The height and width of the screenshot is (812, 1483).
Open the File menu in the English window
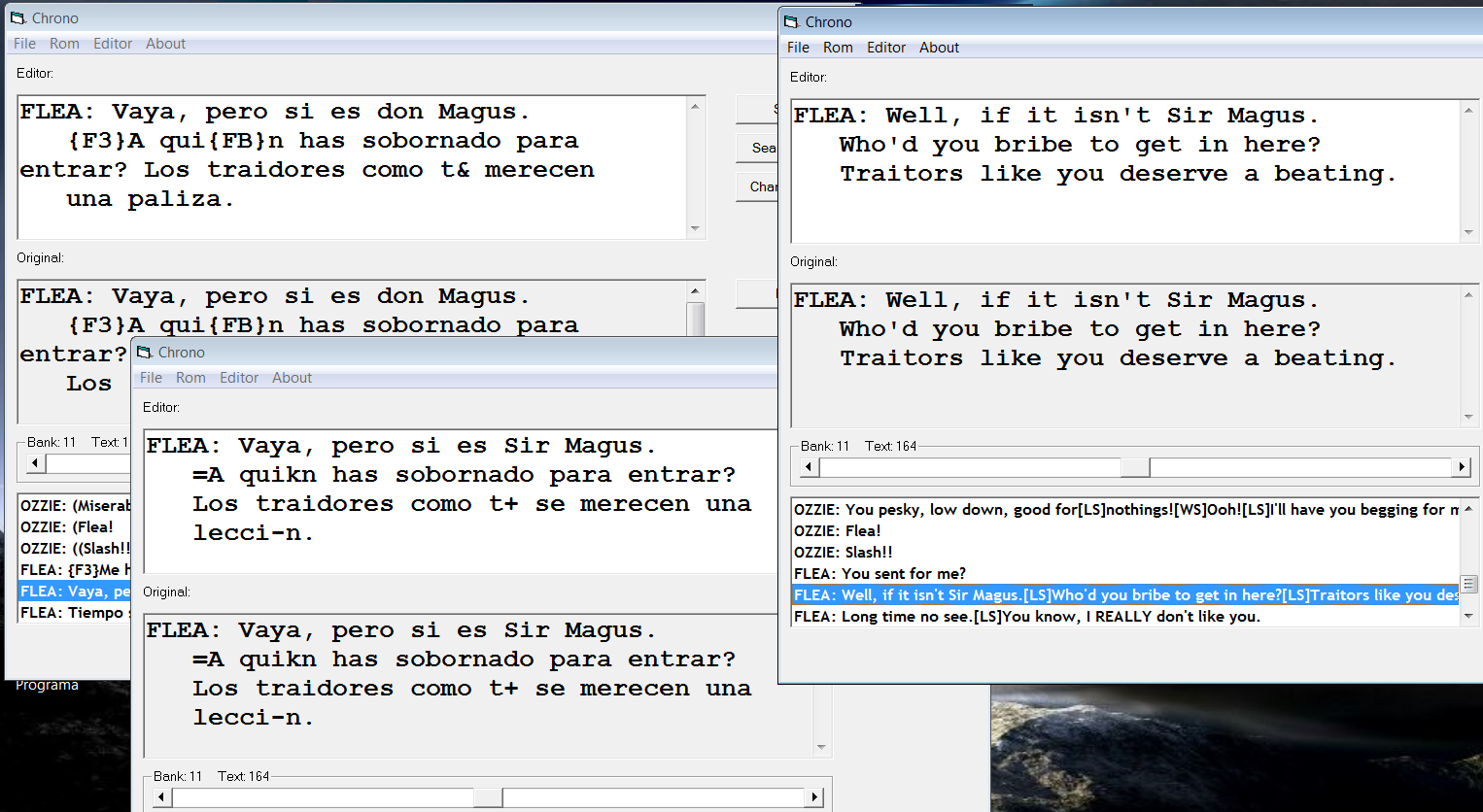coord(798,48)
